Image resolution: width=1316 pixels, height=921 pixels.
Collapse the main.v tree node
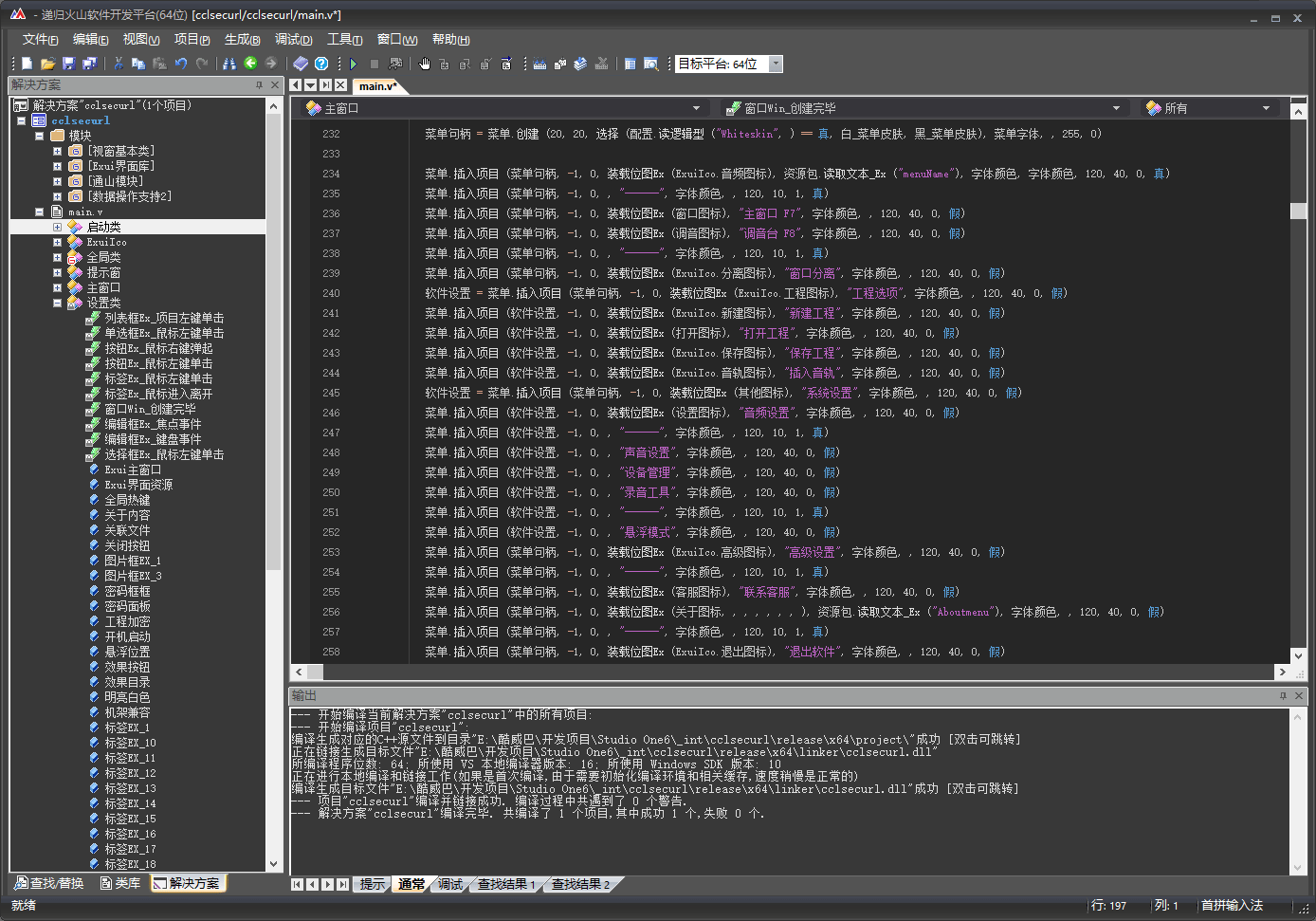click(x=40, y=212)
